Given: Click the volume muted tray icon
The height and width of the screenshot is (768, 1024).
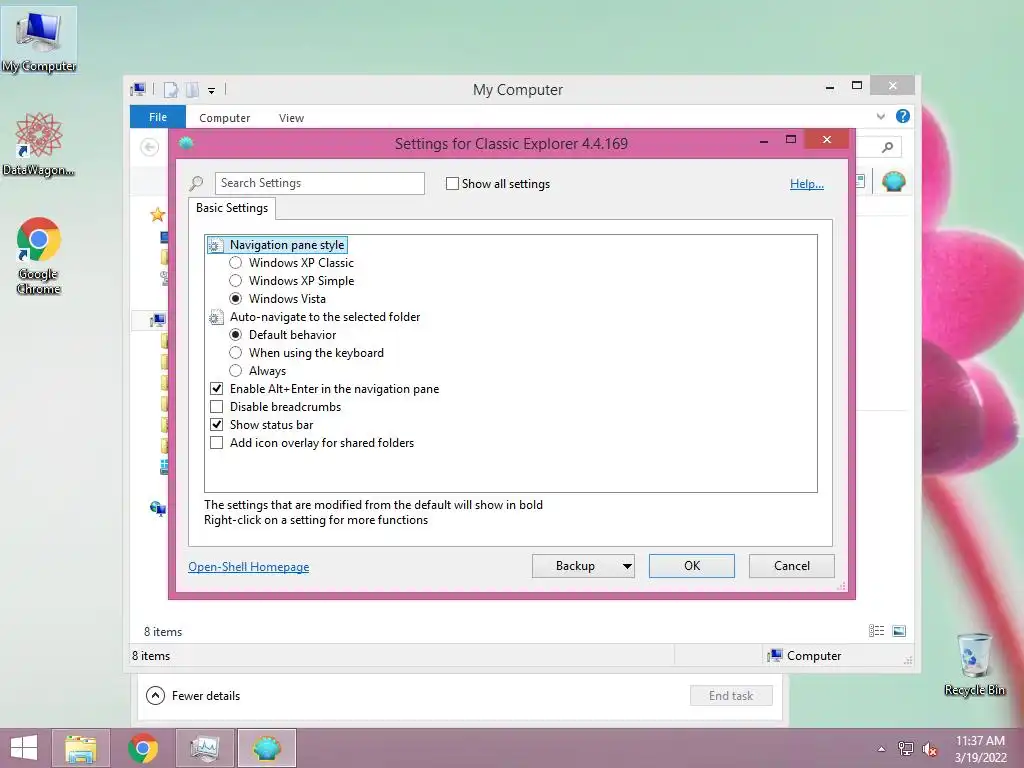Looking at the screenshot, I should coord(930,749).
